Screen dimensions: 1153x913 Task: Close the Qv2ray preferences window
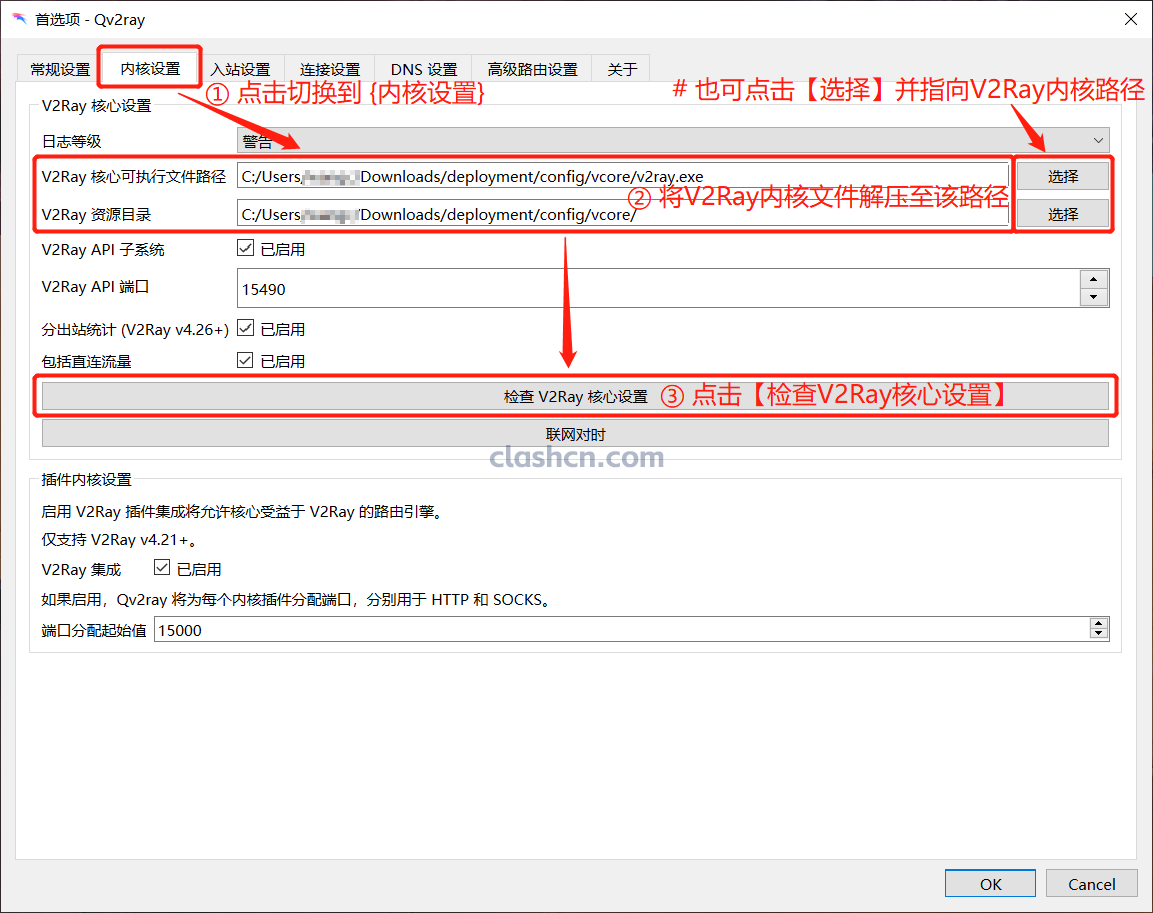[1130, 19]
